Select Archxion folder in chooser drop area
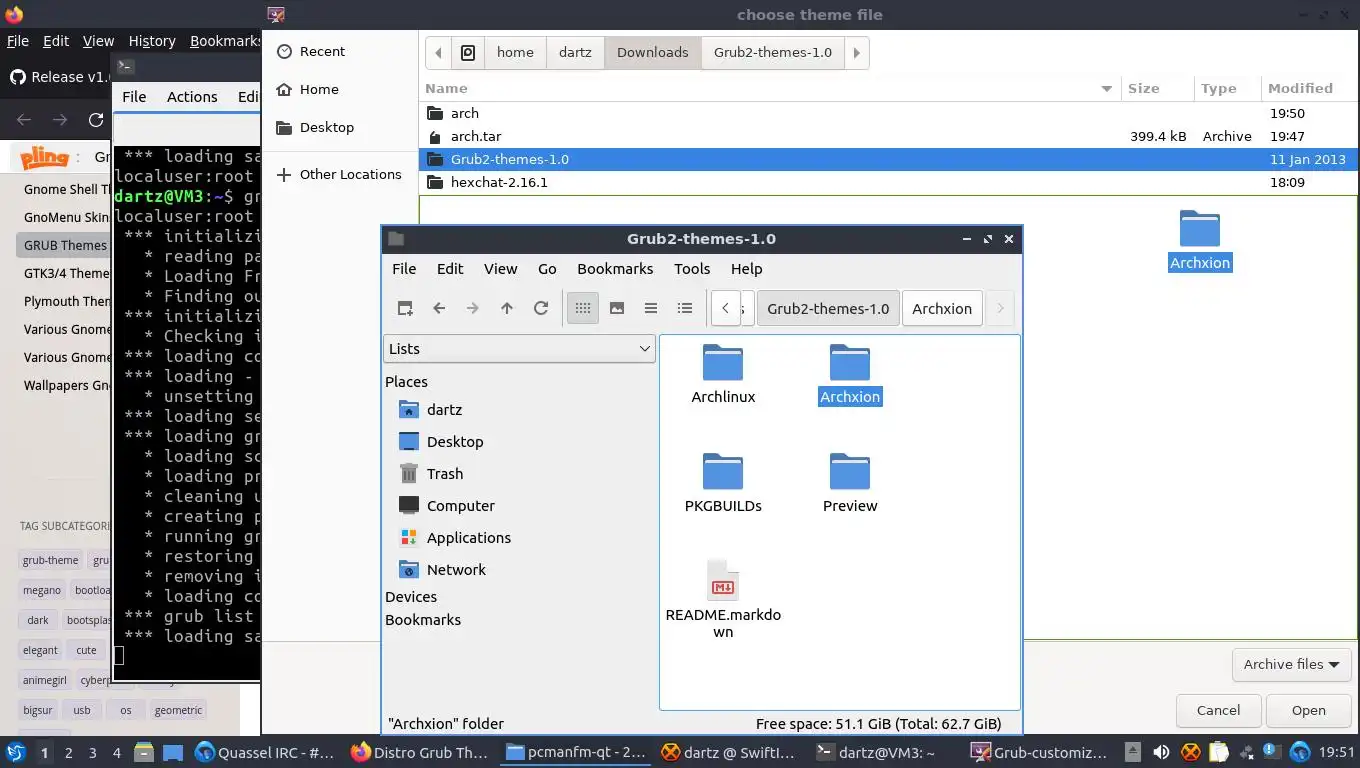This screenshot has width=1360, height=768. tap(1199, 241)
